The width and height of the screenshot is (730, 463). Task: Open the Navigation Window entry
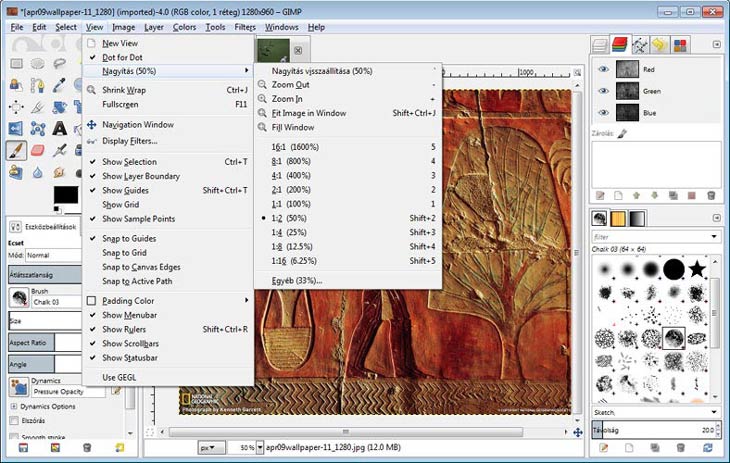[x=137, y=125]
